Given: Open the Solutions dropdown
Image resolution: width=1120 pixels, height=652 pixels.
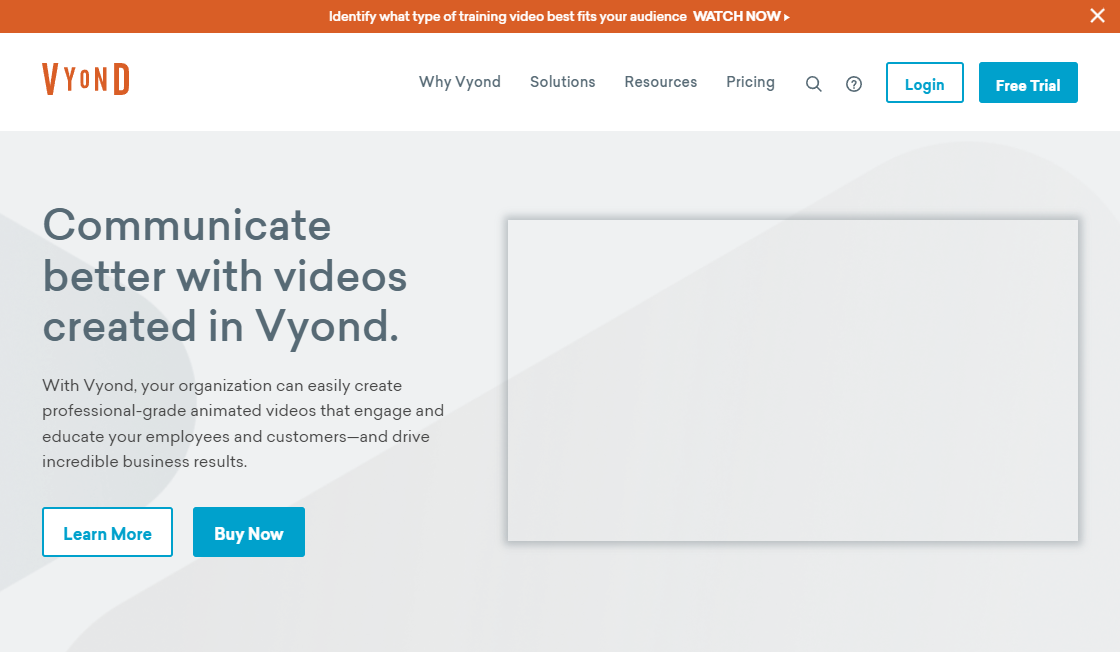Looking at the screenshot, I should pyautogui.click(x=562, y=82).
